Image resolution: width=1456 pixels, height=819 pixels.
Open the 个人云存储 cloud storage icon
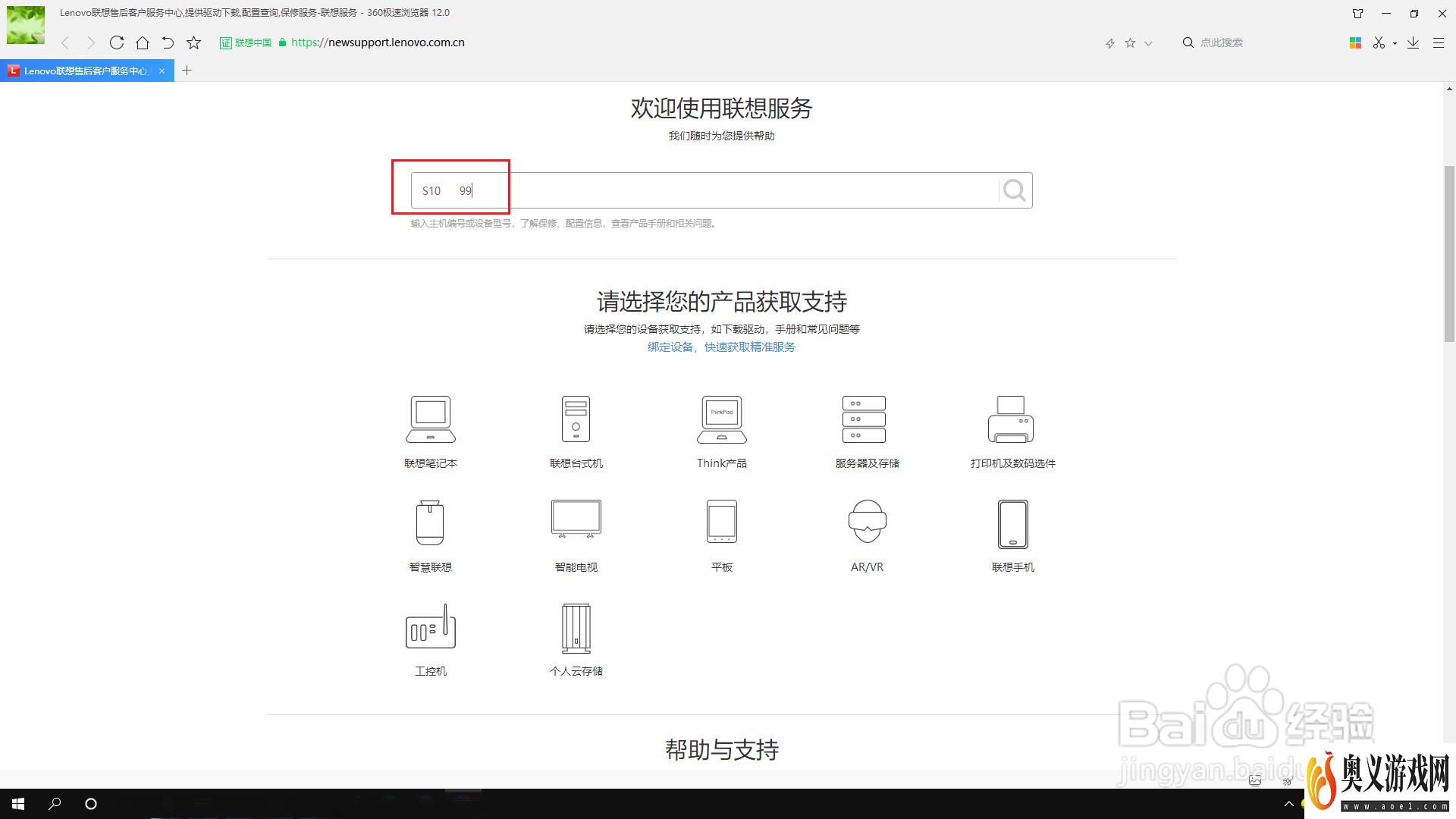pyautogui.click(x=576, y=629)
